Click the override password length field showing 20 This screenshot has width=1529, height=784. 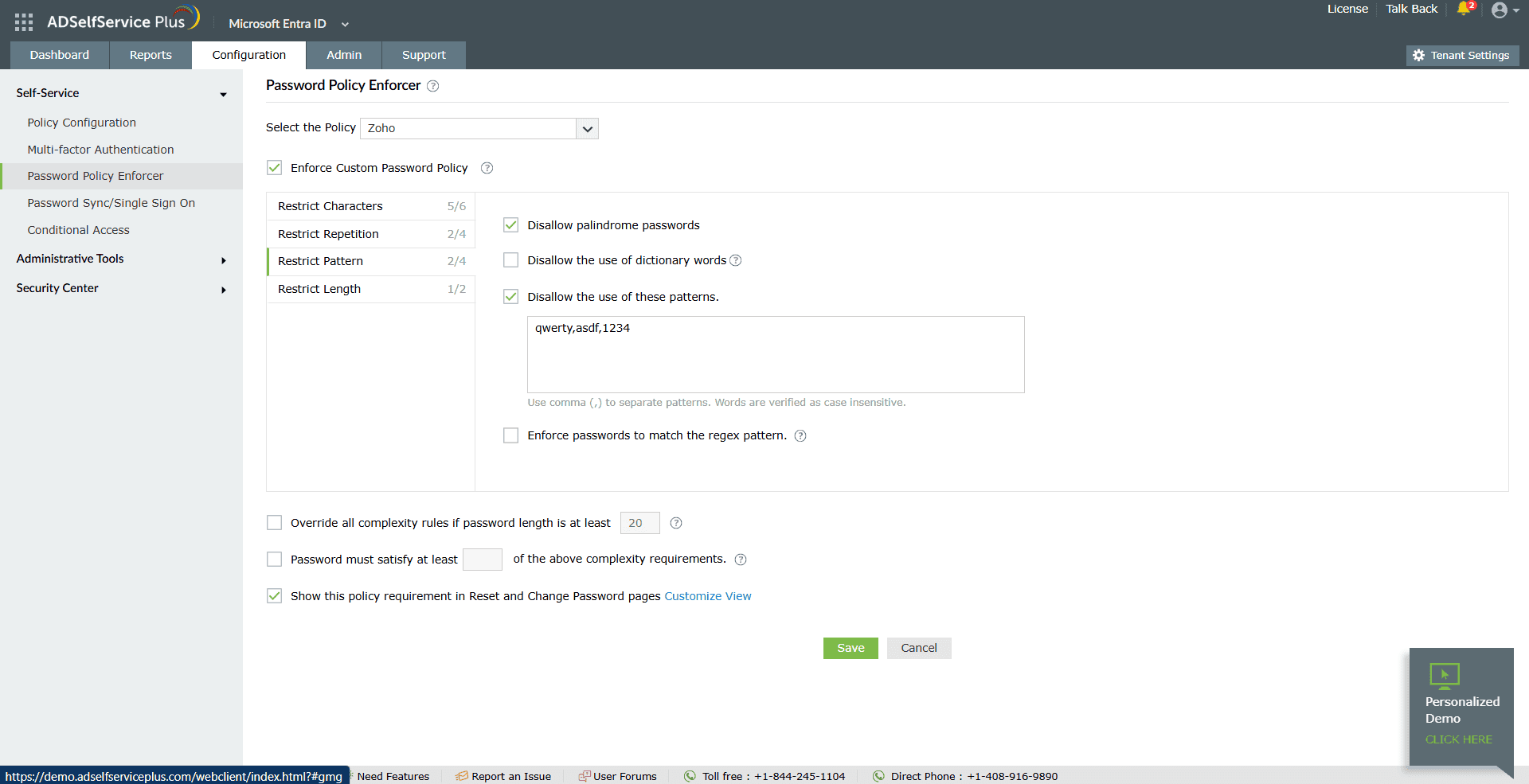(640, 523)
